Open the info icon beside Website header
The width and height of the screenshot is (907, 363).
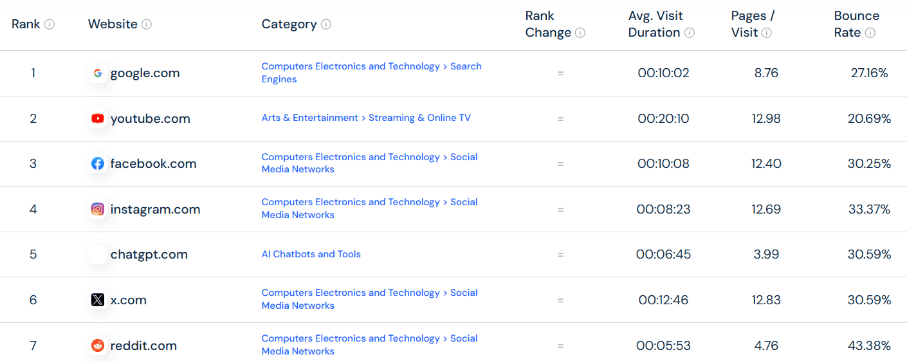tap(147, 25)
